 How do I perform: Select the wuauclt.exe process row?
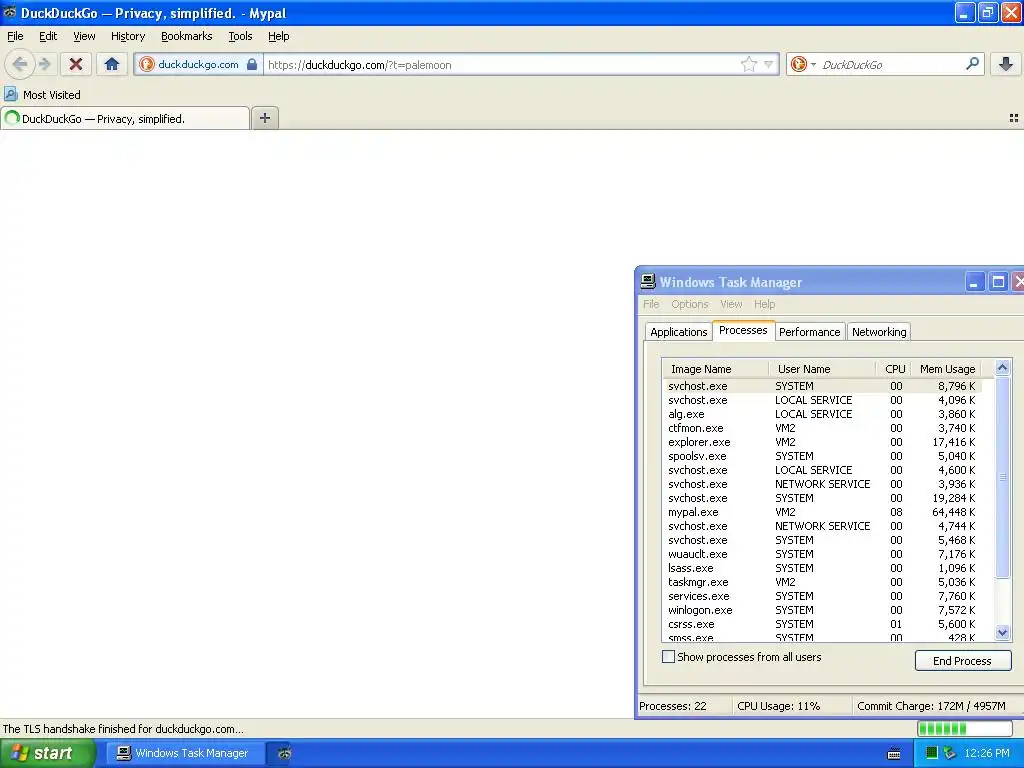tap(822, 554)
